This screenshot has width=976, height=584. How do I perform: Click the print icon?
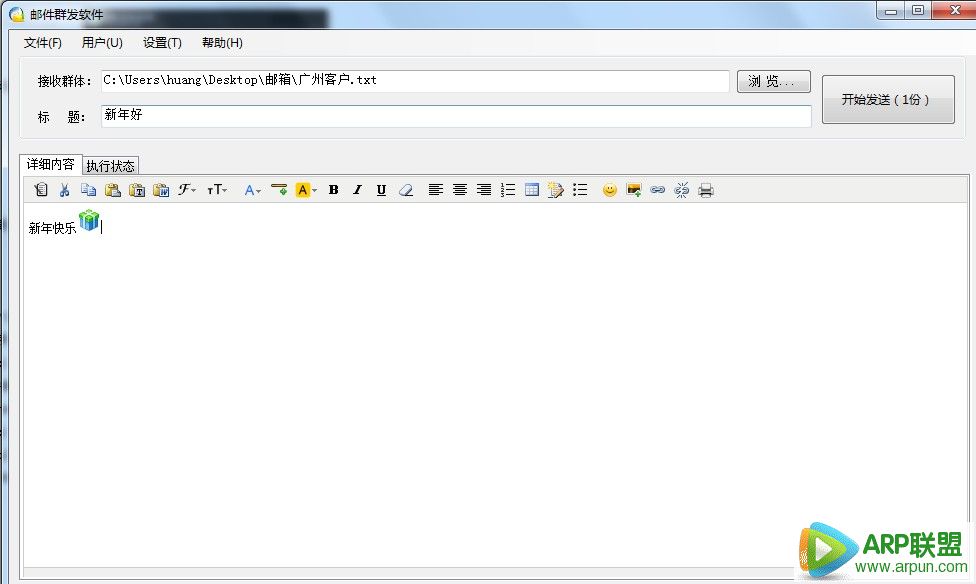point(706,190)
